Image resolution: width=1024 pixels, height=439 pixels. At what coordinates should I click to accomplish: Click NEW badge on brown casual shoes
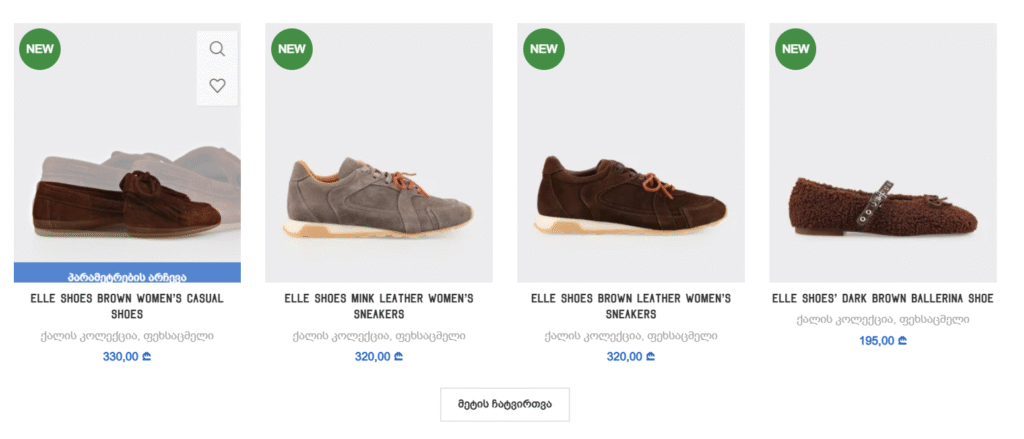point(39,48)
